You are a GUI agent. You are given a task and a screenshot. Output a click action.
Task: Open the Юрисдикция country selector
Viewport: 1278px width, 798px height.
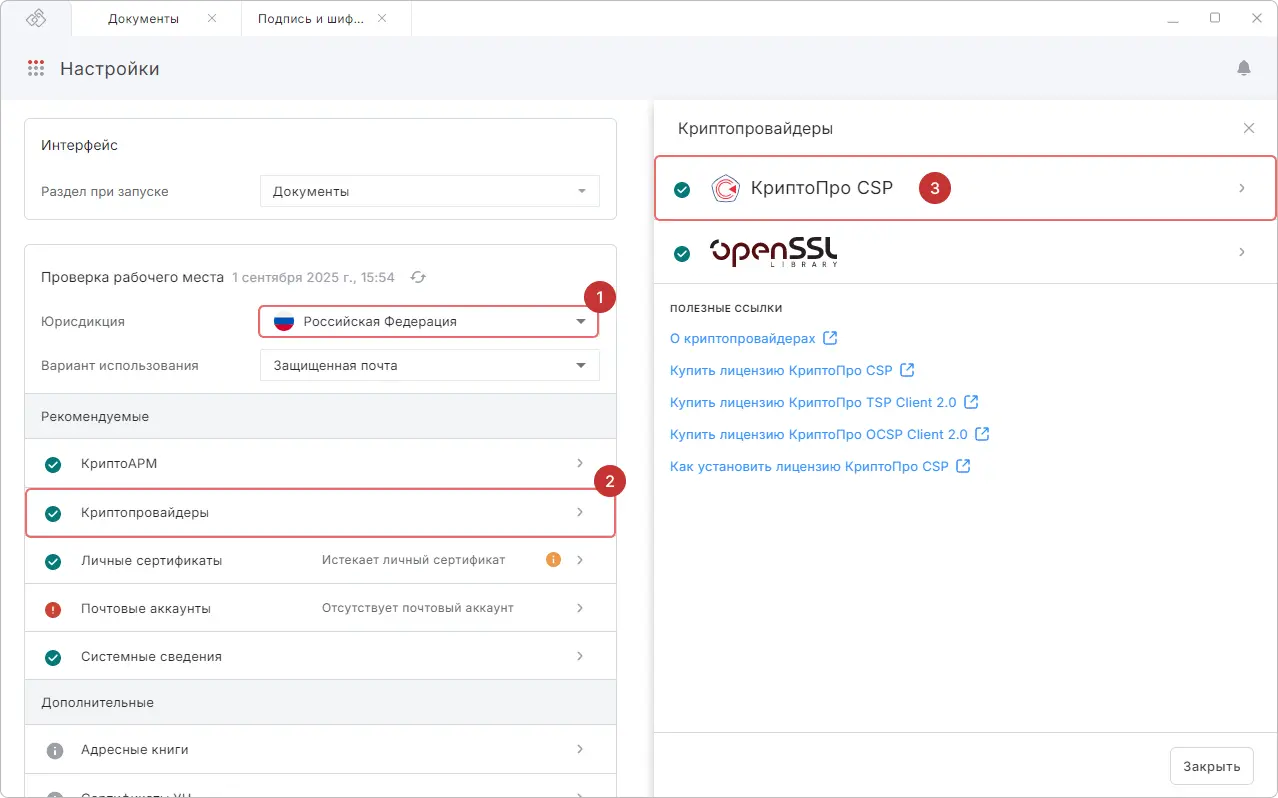428,321
